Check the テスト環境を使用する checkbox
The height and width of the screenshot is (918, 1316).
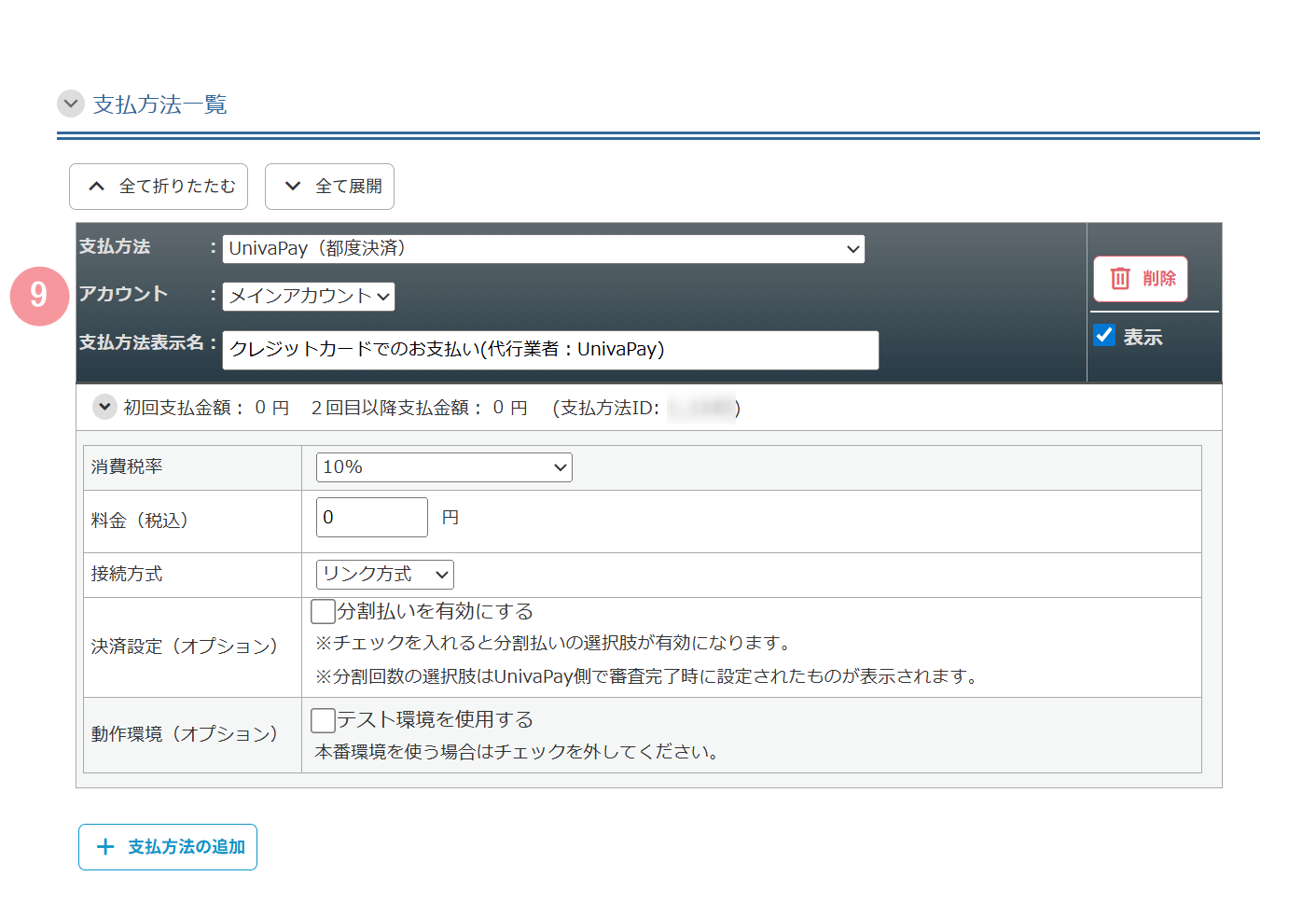(x=323, y=720)
